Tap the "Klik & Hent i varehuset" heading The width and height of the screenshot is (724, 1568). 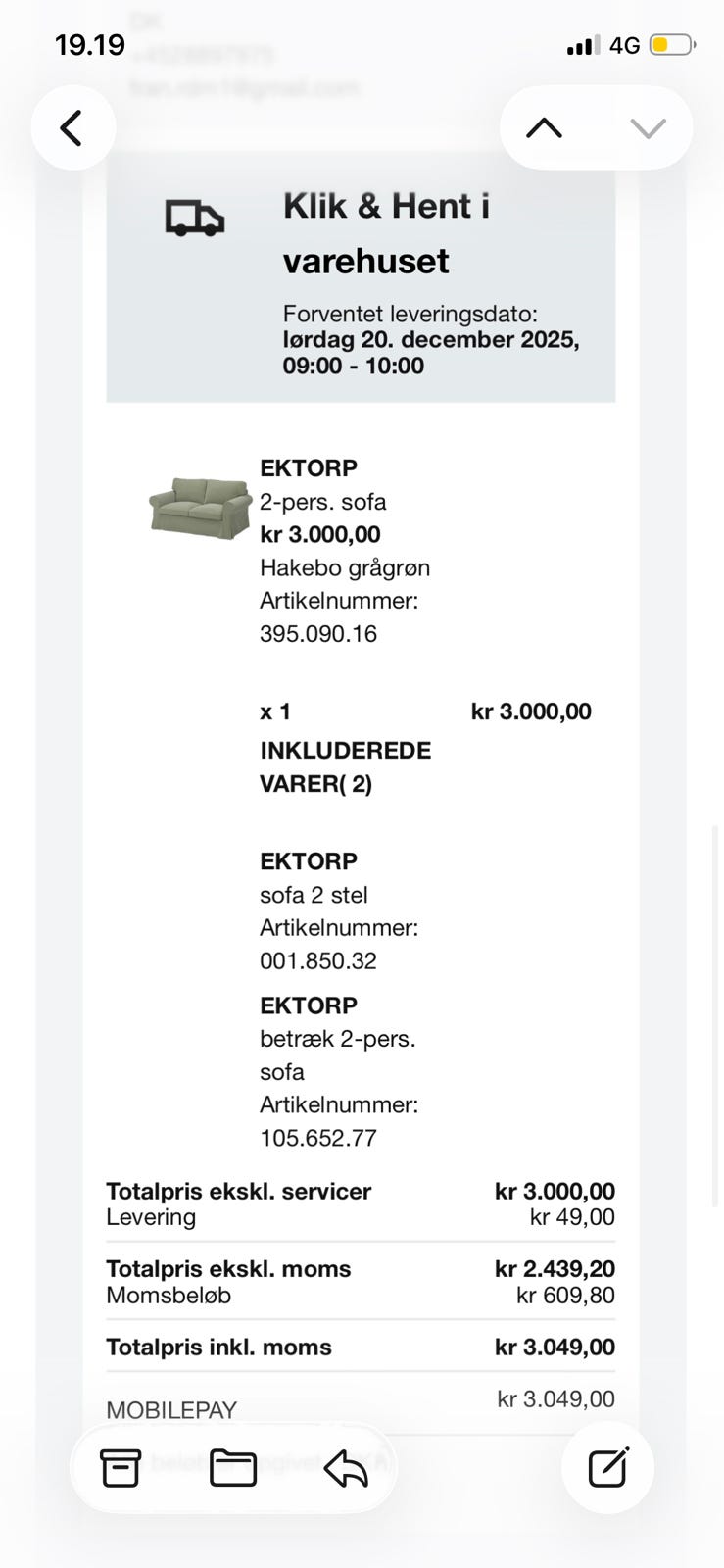click(x=386, y=233)
